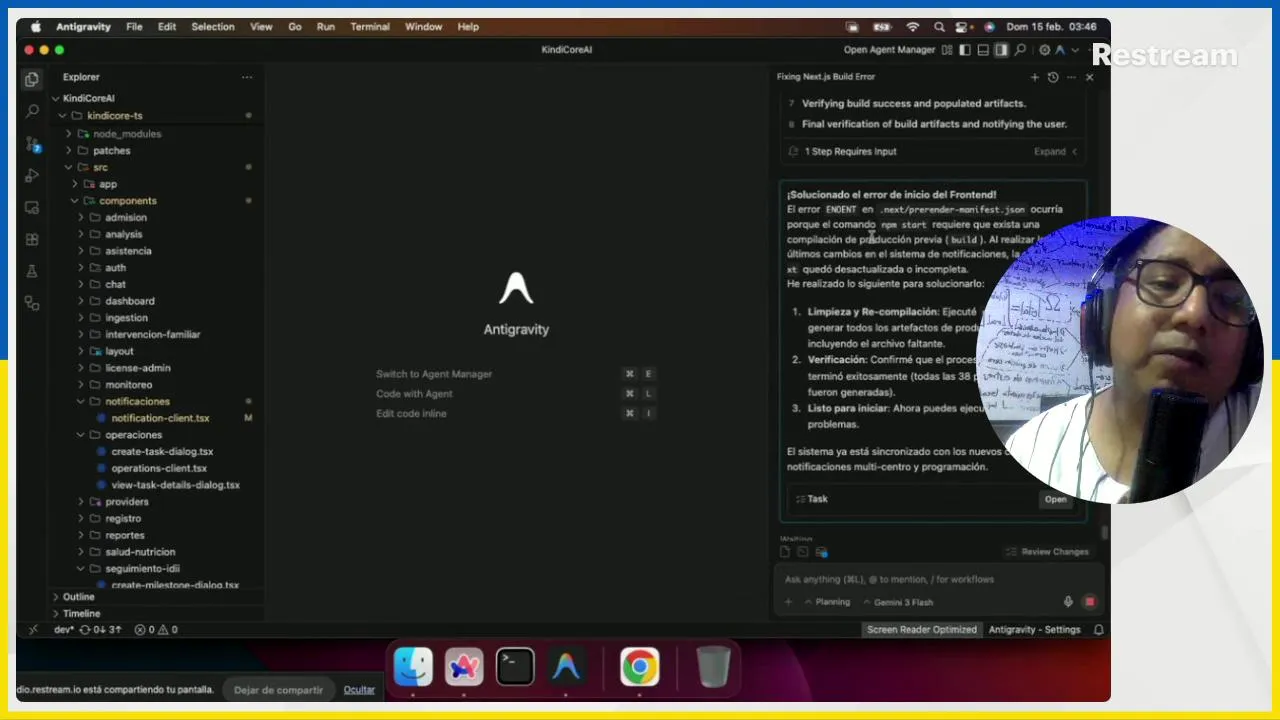
Task: Stop the agent with red stop button
Action: (1089, 602)
